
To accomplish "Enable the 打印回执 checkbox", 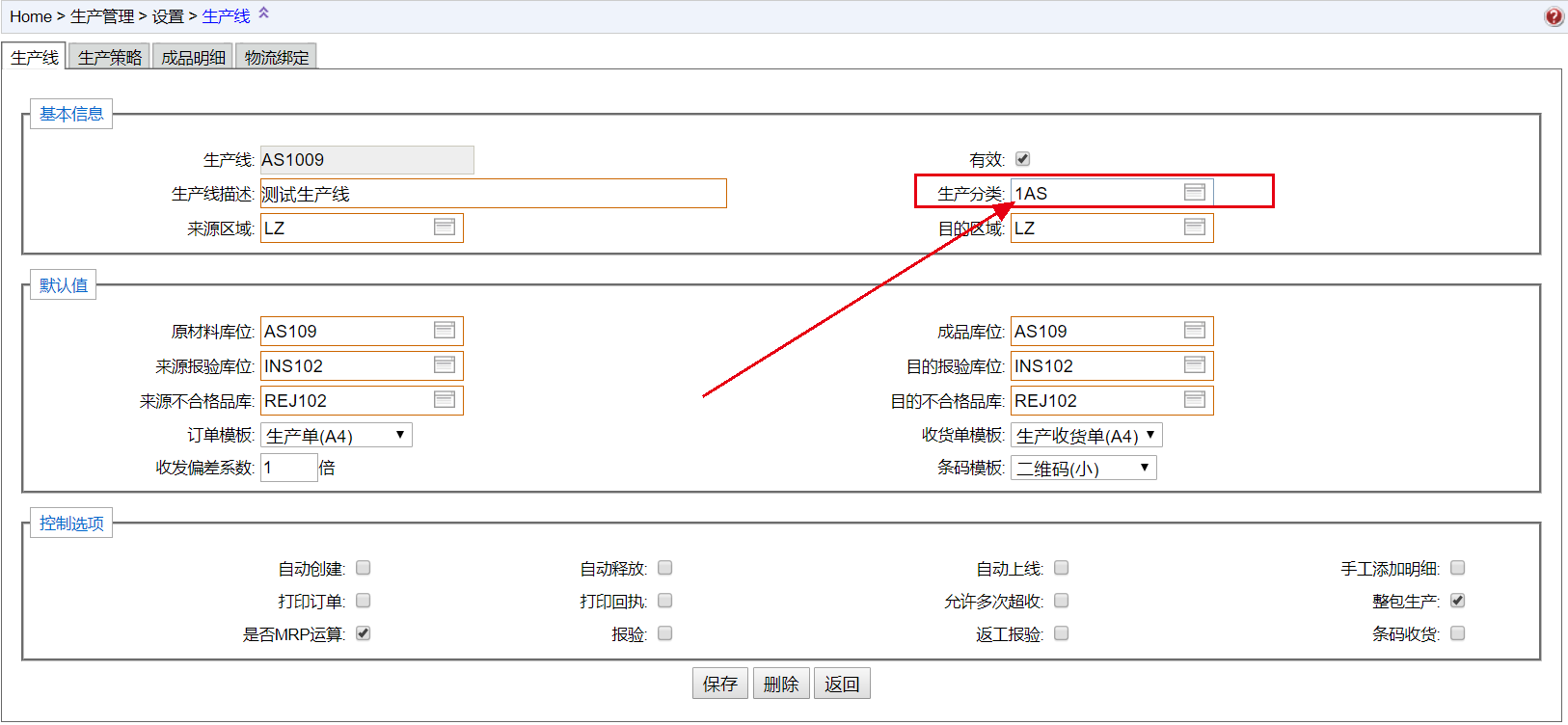I will pyautogui.click(x=665, y=601).
